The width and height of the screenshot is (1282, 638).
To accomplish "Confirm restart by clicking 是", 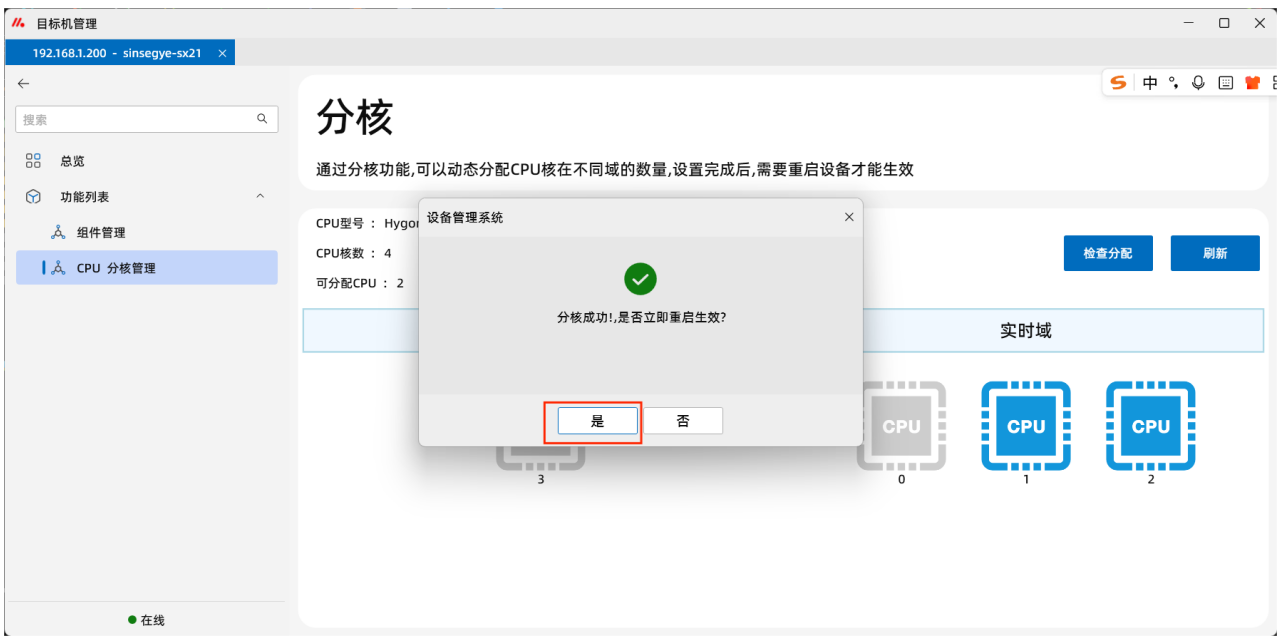I will [x=598, y=421].
